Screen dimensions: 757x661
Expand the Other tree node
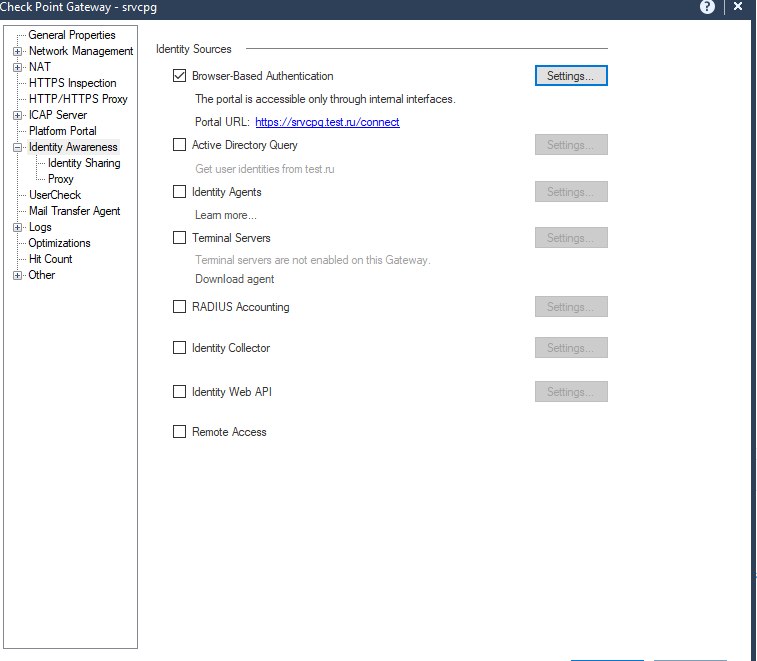click(x=17, y=275)
